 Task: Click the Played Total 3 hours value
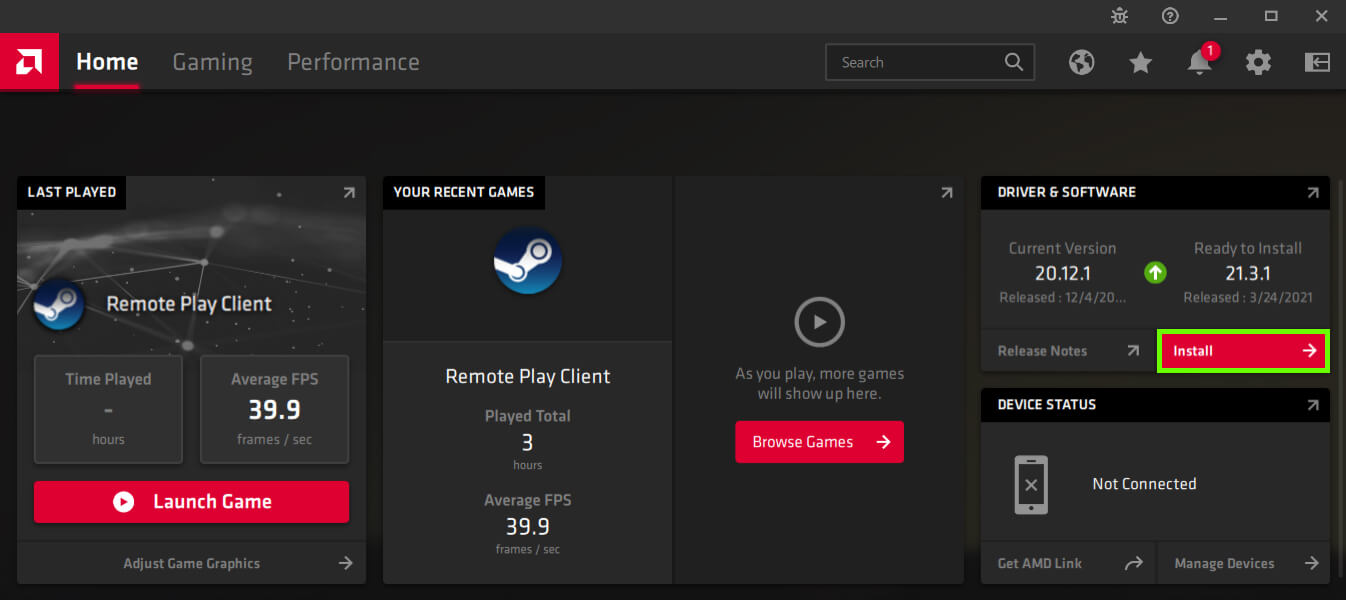coord(528,441)
